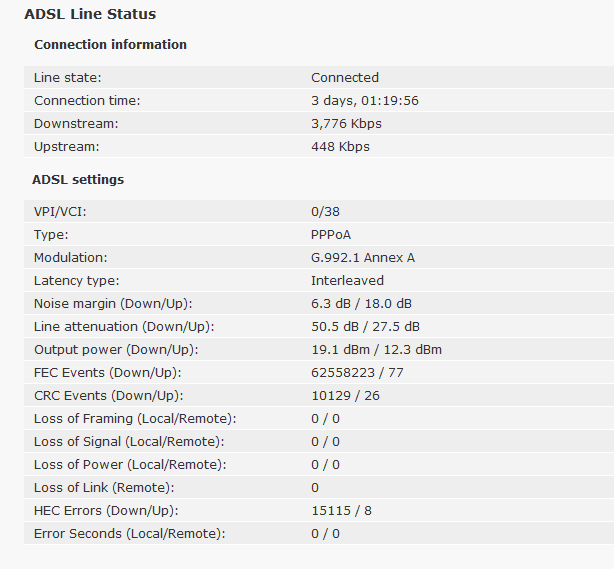614x569 pixels.
Task: Click the CRC Events 10129 / 26 value
Action: point(345,396)
